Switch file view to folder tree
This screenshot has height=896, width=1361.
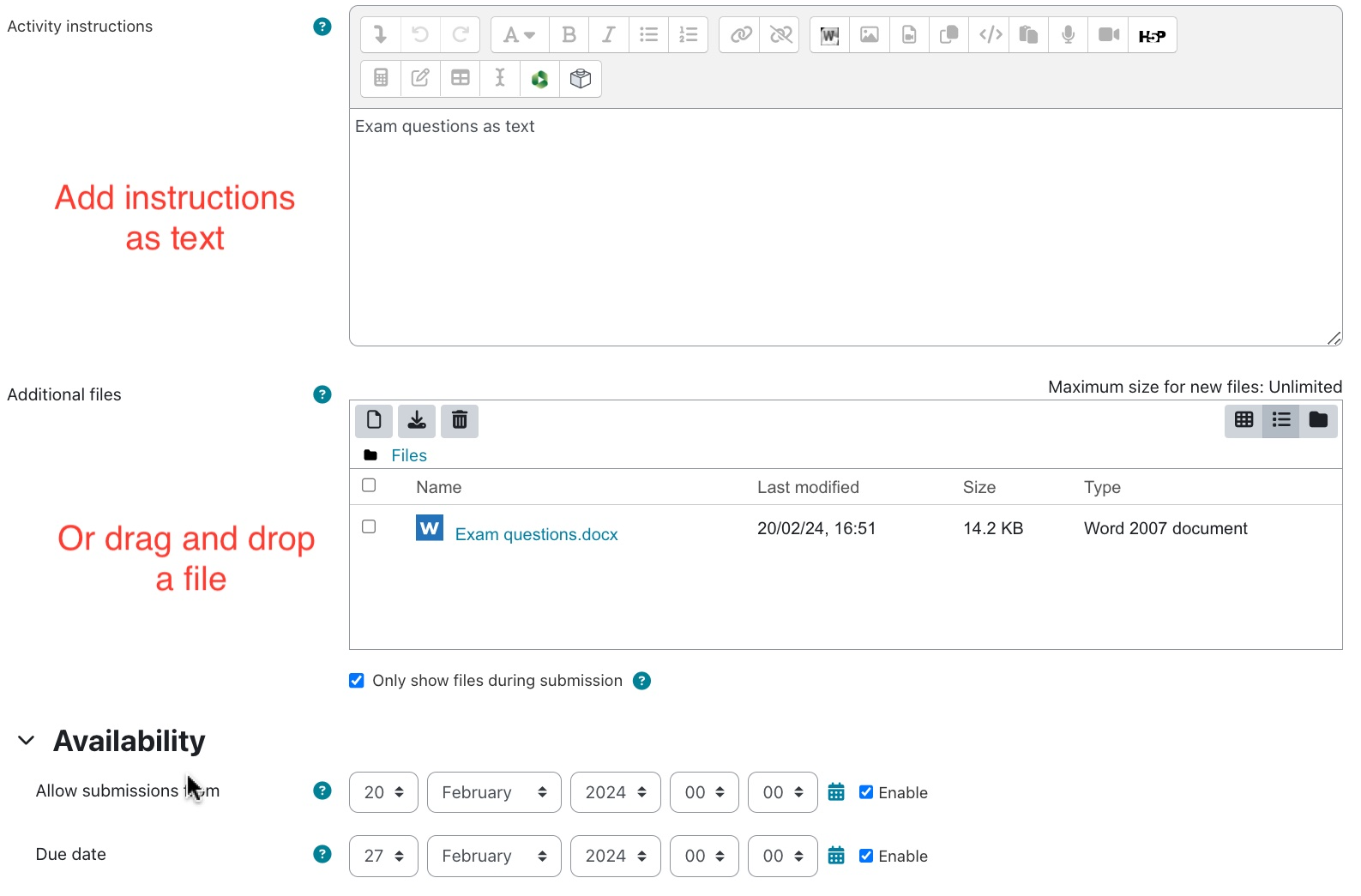[x=1318, y=420]
